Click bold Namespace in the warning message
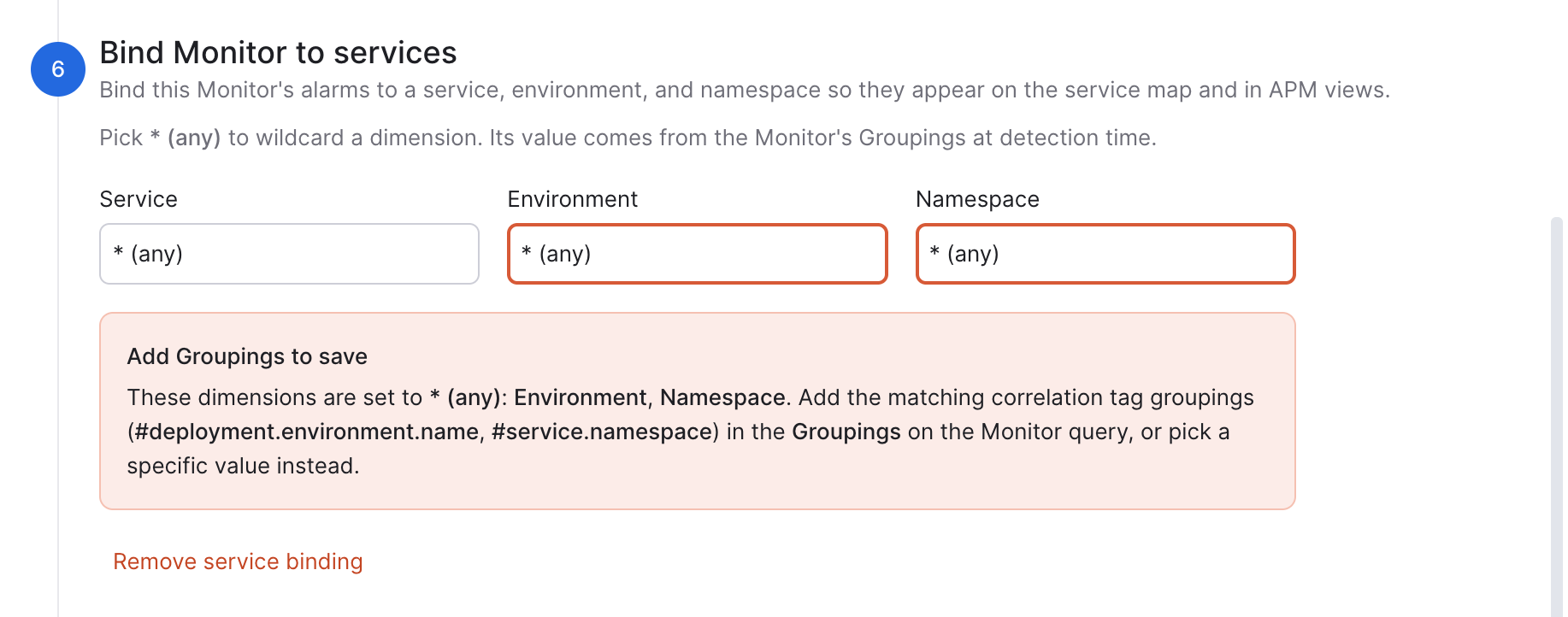1568x617 pixels. 722,397
